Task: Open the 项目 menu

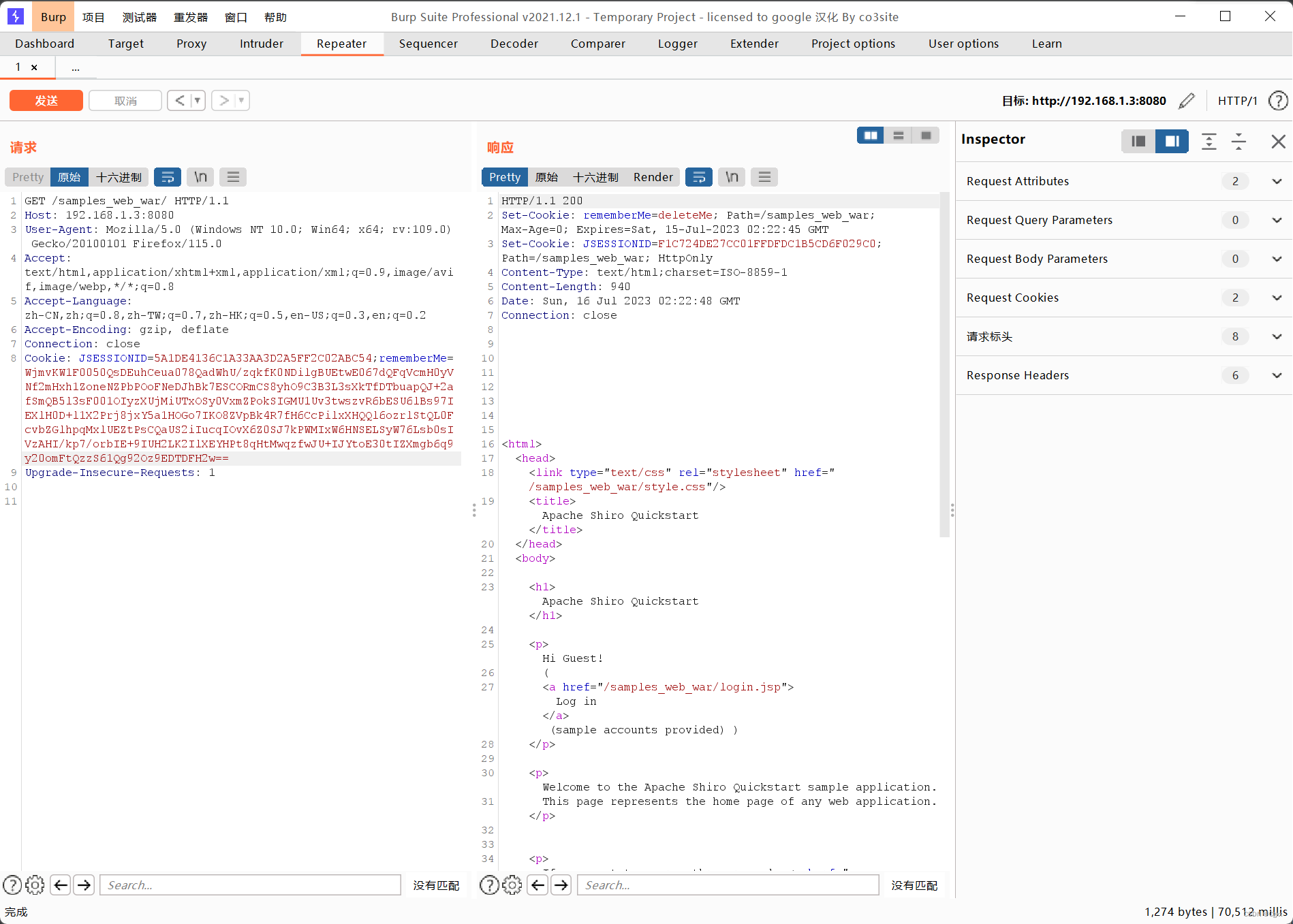Action: click(93, 17)
